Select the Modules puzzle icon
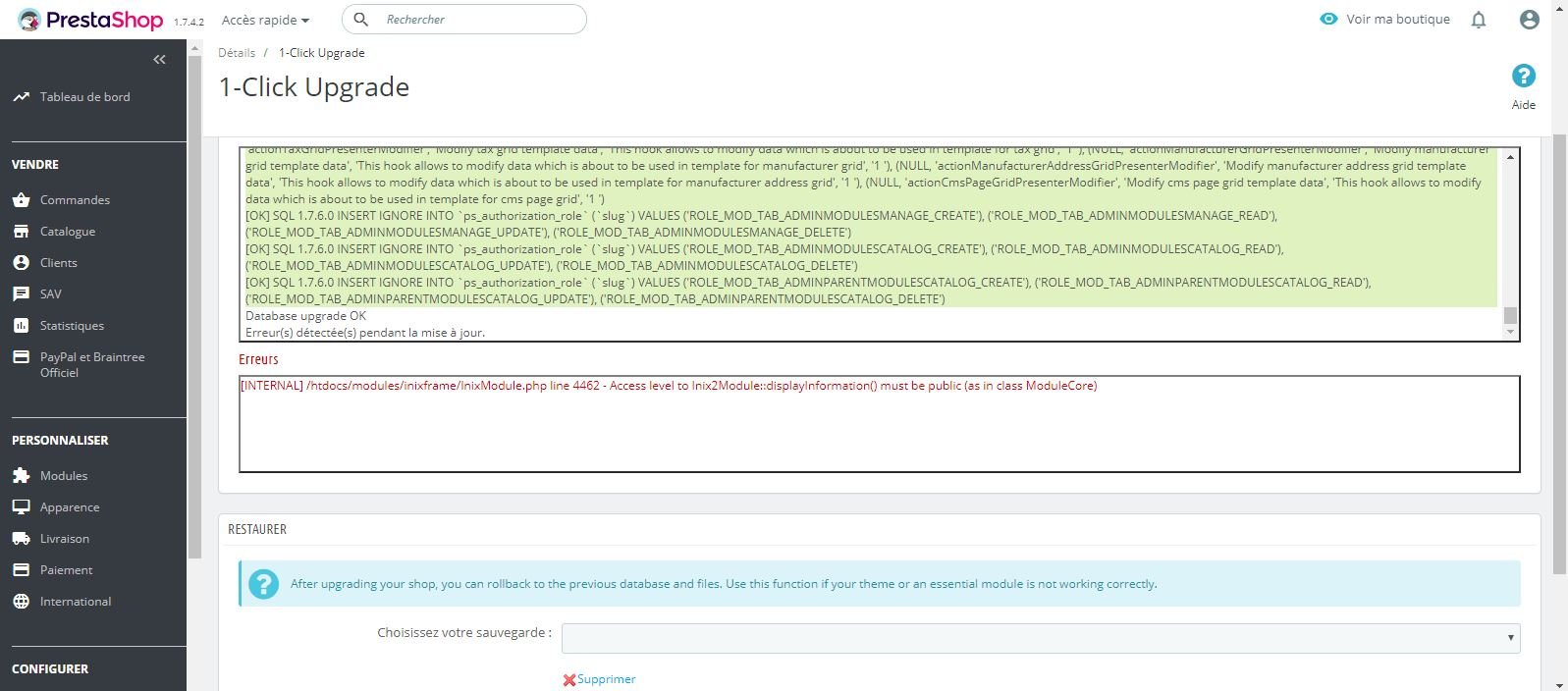This screenshot has width=1568, height=691. pyautogui.click(x=22, y=476)
